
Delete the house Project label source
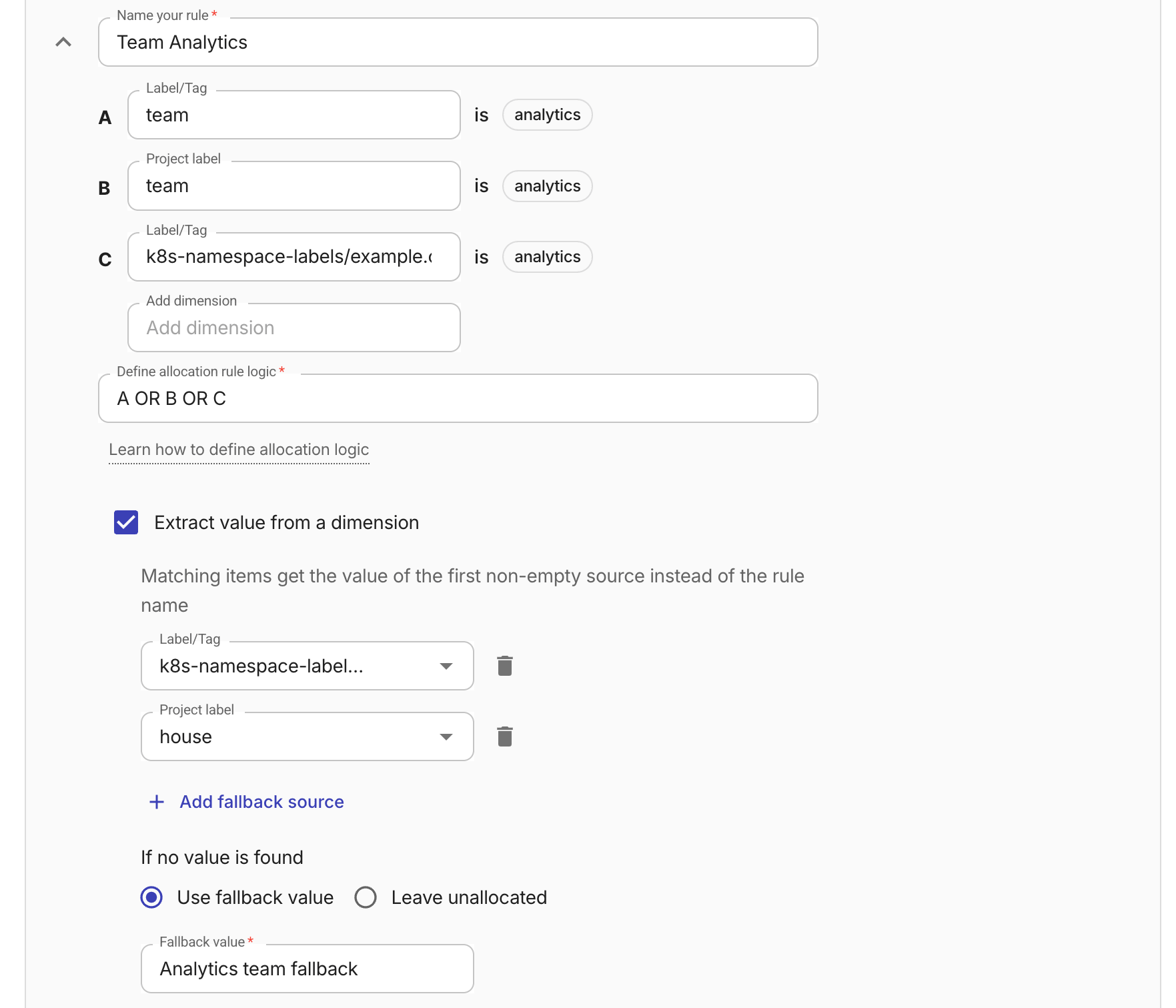coord(505,736)
